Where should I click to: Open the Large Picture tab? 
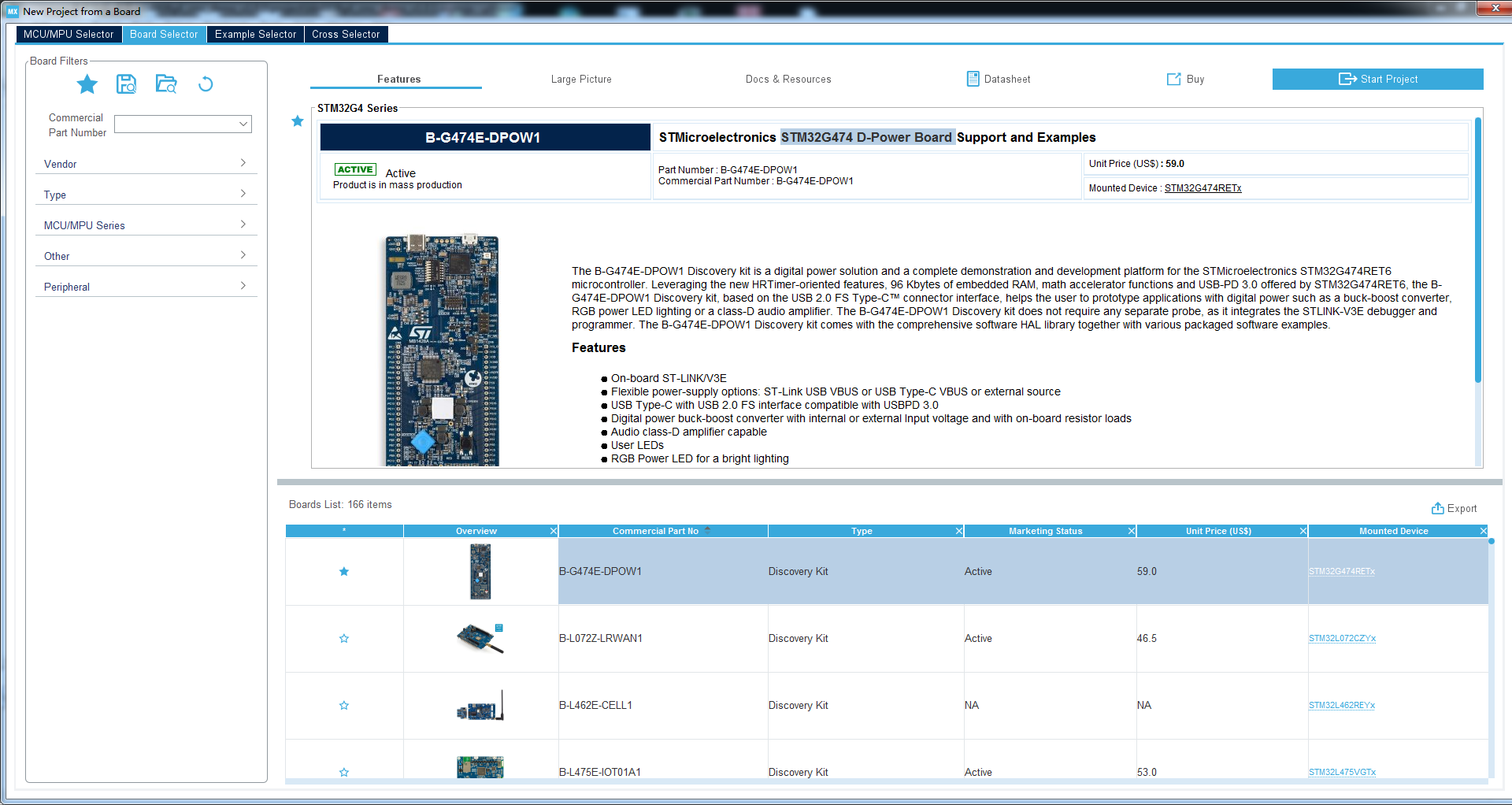pos(581,79)
